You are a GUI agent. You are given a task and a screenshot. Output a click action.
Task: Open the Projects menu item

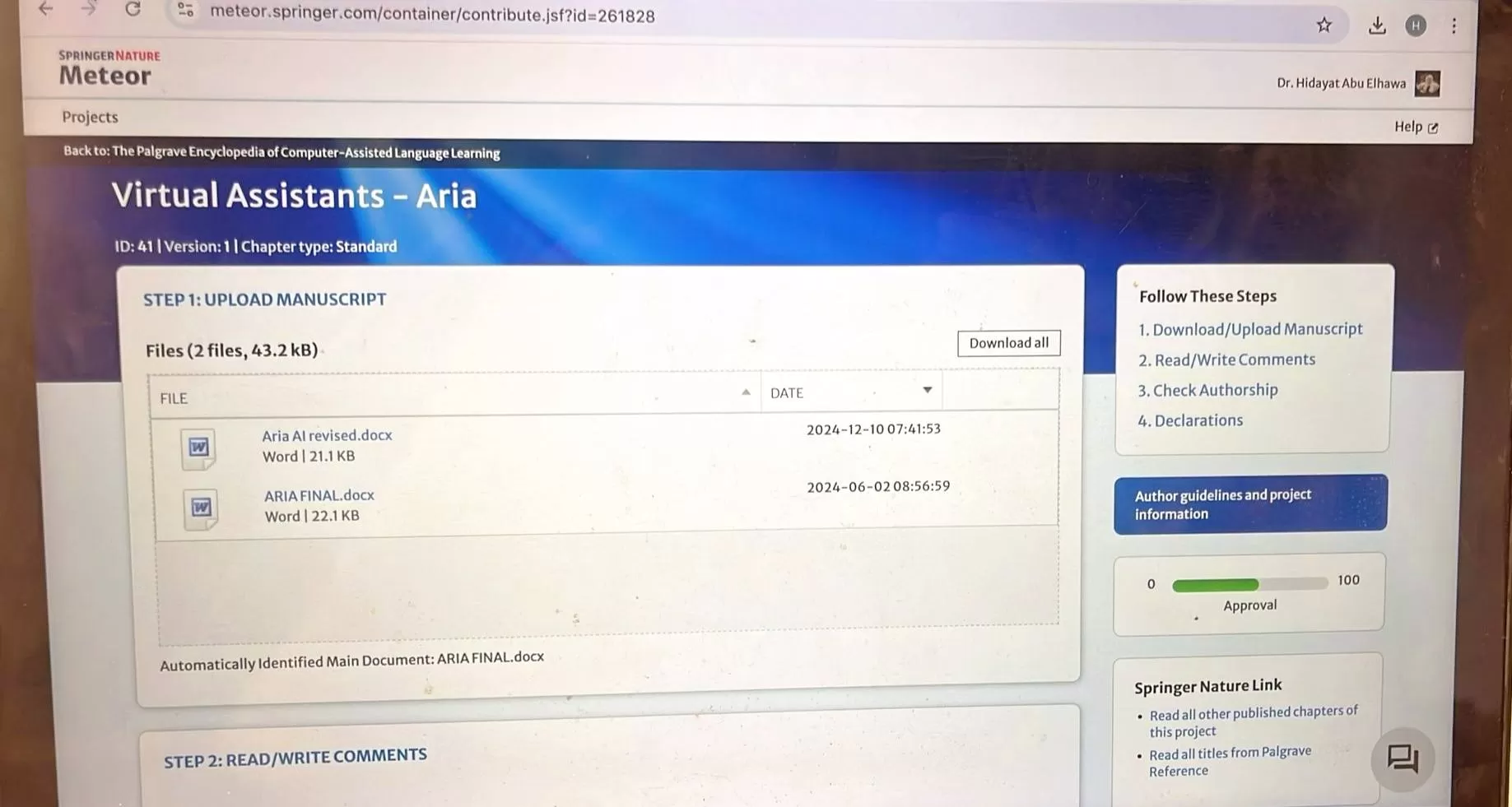[90, 117]
